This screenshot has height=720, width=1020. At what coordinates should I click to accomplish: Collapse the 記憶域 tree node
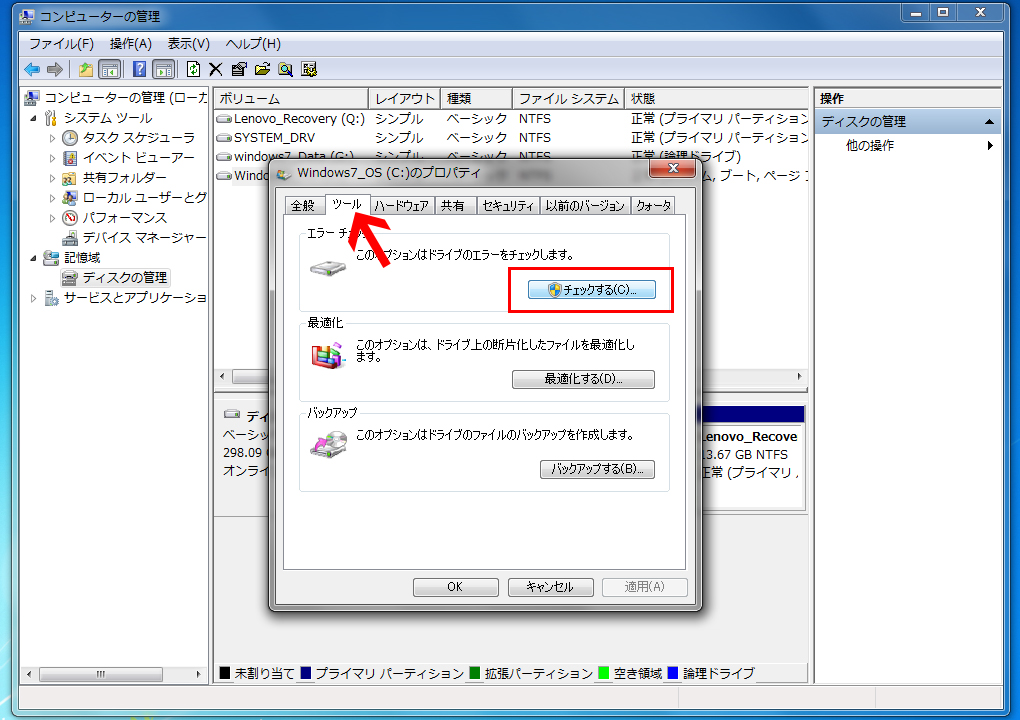coord(33,258)
